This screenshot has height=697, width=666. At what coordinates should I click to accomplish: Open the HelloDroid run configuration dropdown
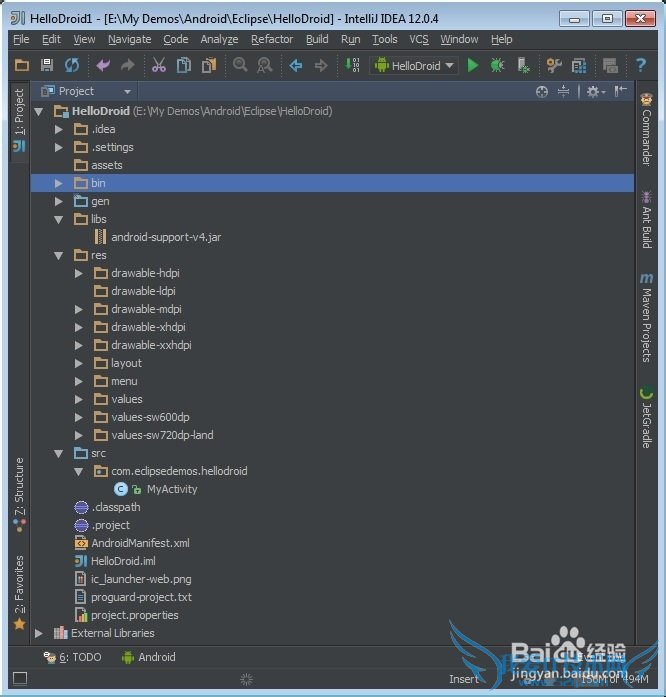(x=413, y=66)
